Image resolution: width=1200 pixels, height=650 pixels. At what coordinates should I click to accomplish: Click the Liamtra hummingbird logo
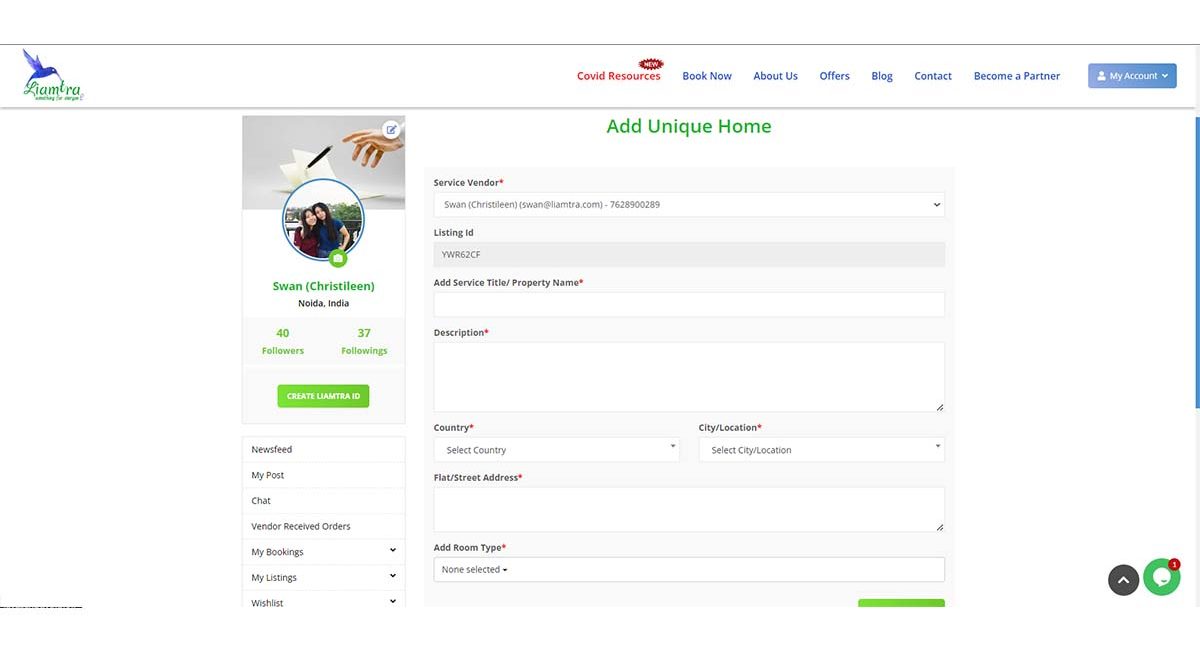53,75
